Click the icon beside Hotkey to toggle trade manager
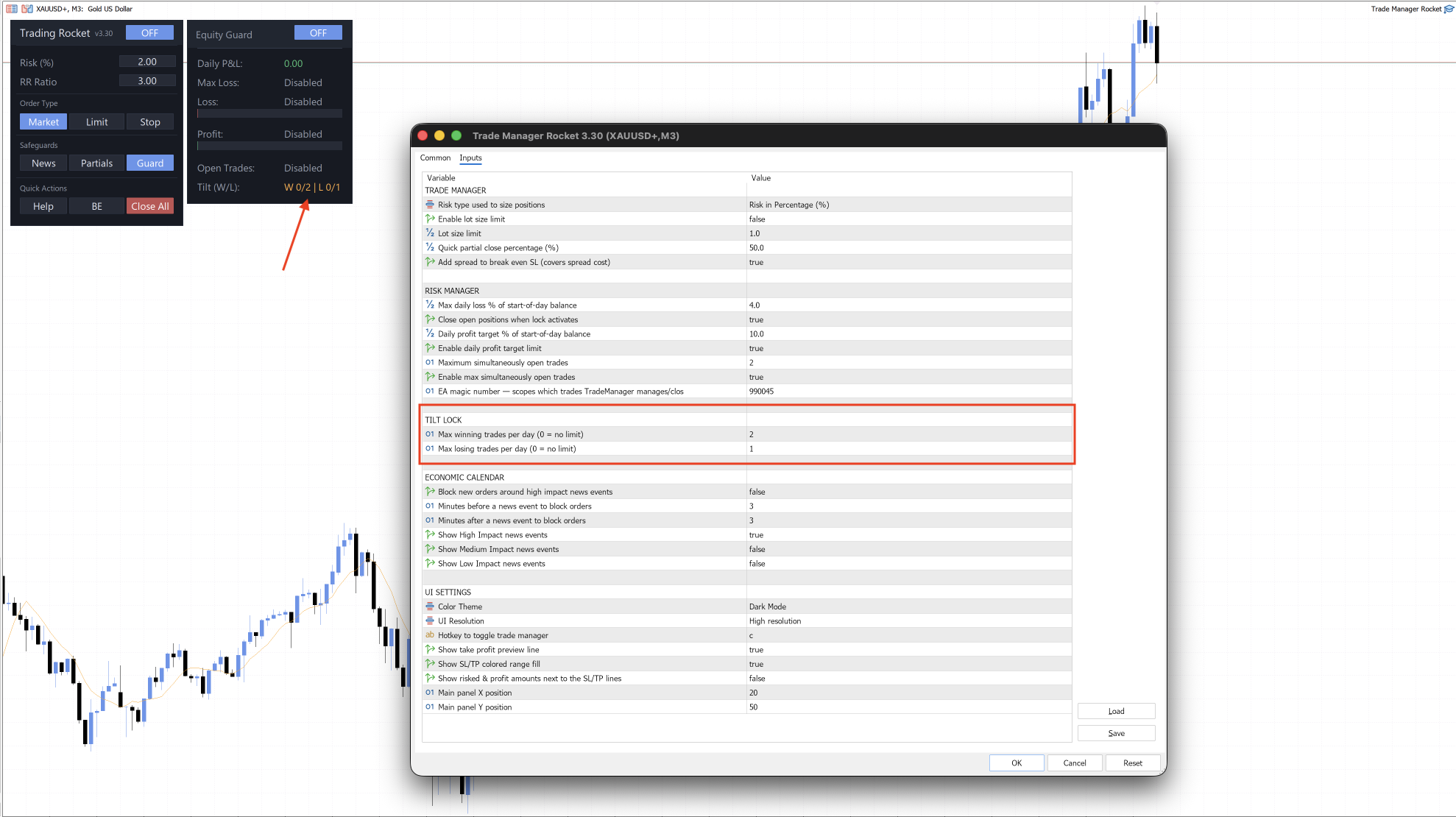The width and height of the screenshot is (1456, 817). click(430, 635)
